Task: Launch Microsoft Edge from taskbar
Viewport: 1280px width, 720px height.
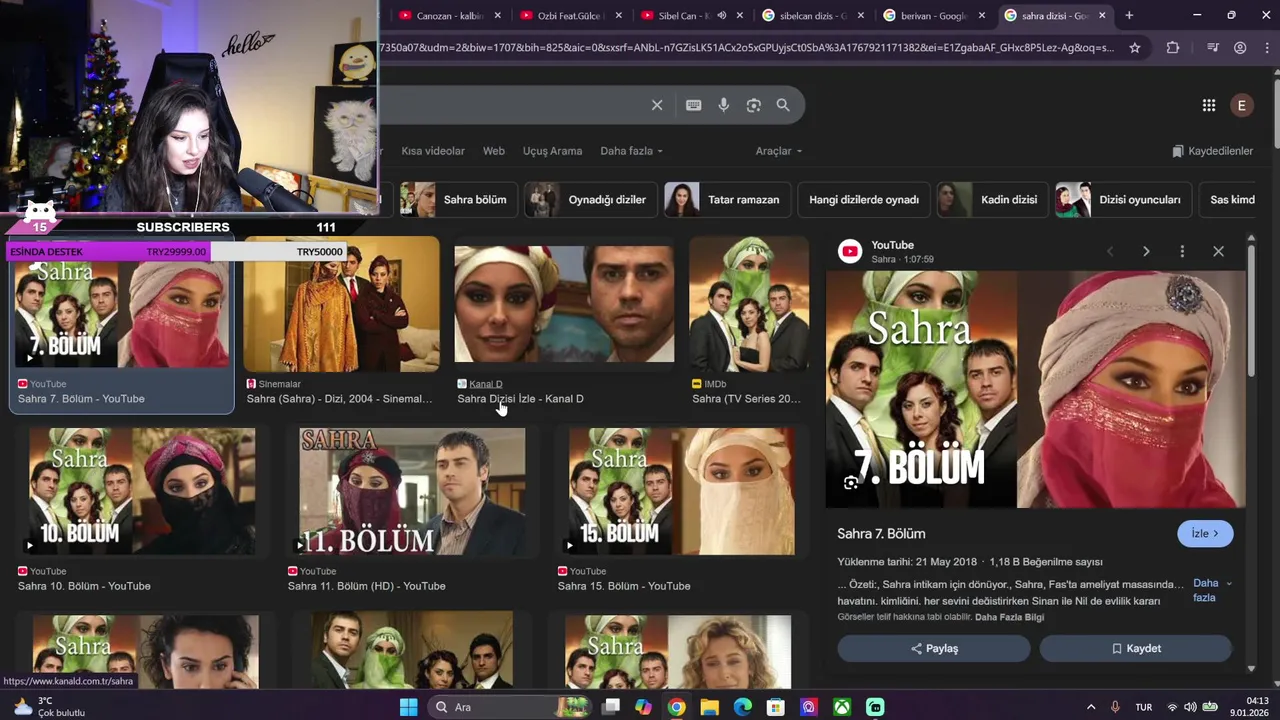Action: pos(742,707)
